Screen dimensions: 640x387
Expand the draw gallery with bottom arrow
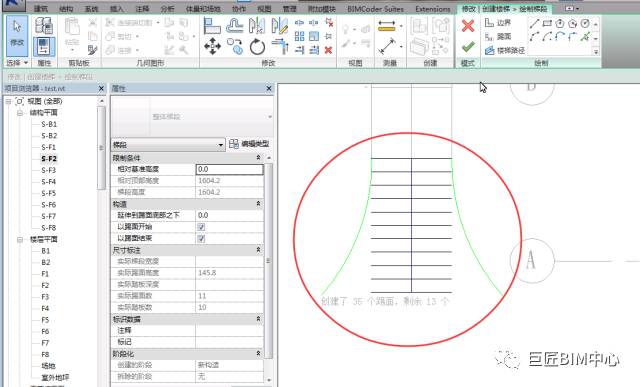[x=596, y=52]
